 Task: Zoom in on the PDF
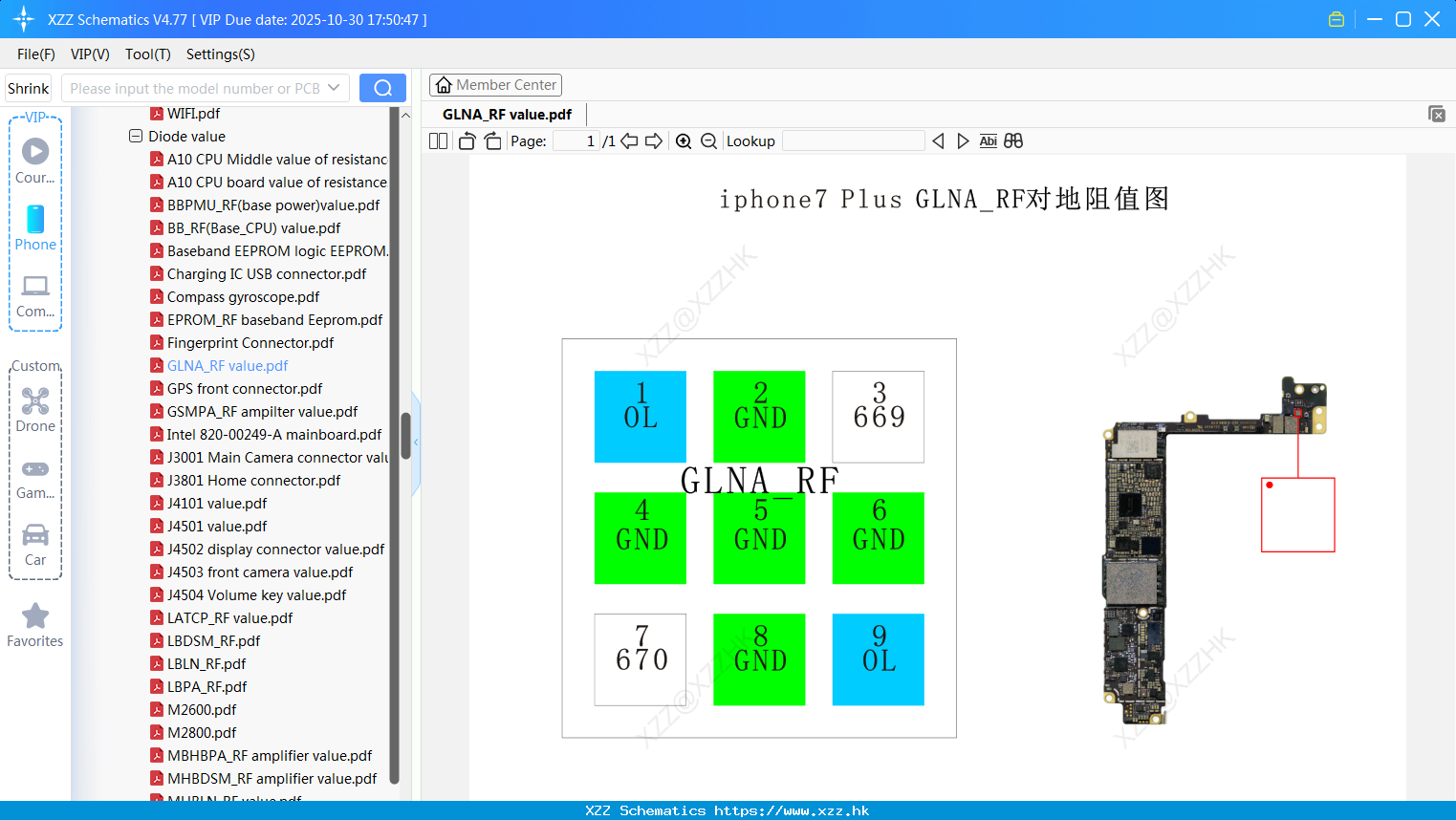[684, 141]
